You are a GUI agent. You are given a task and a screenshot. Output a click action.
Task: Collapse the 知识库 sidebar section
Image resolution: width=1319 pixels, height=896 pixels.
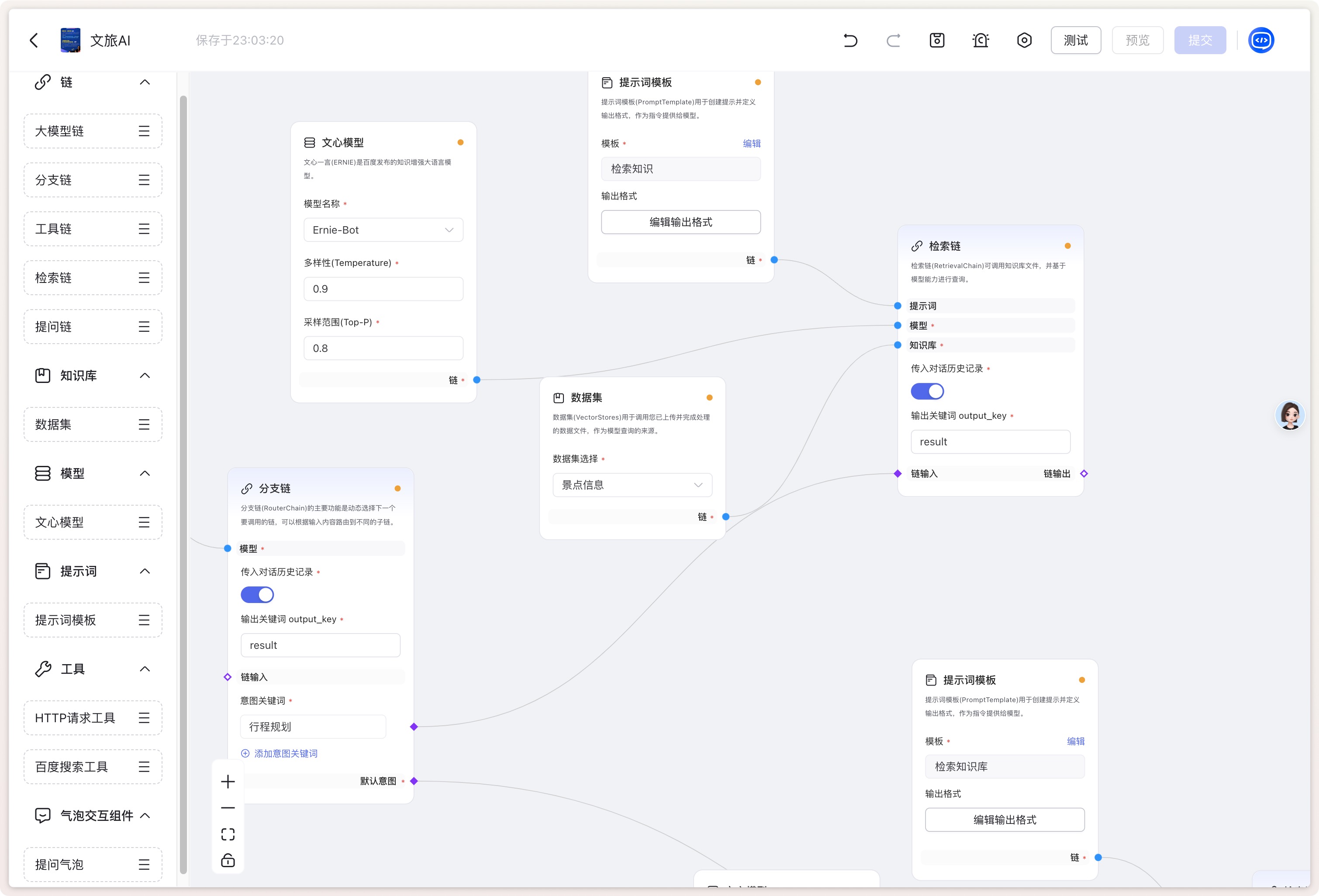[x=145, y=376]
